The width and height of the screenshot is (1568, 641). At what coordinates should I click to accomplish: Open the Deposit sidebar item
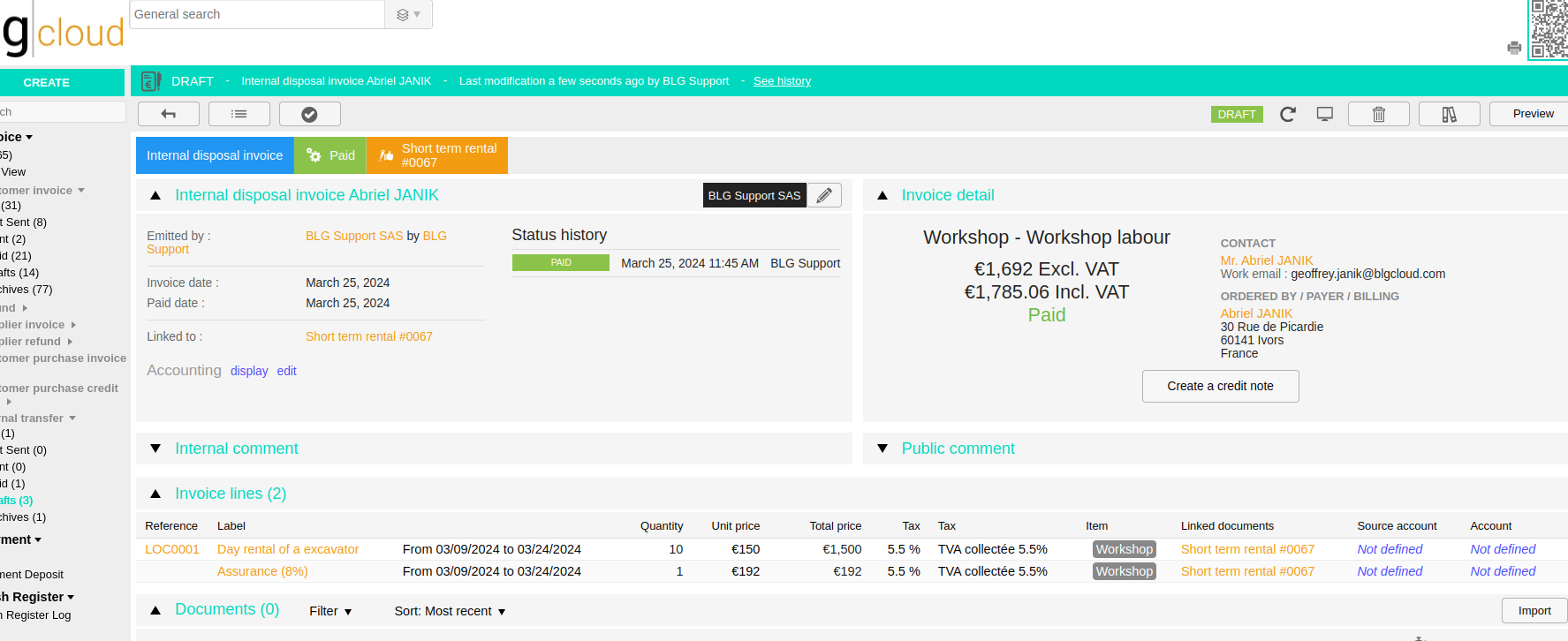[x=32, y=575]
